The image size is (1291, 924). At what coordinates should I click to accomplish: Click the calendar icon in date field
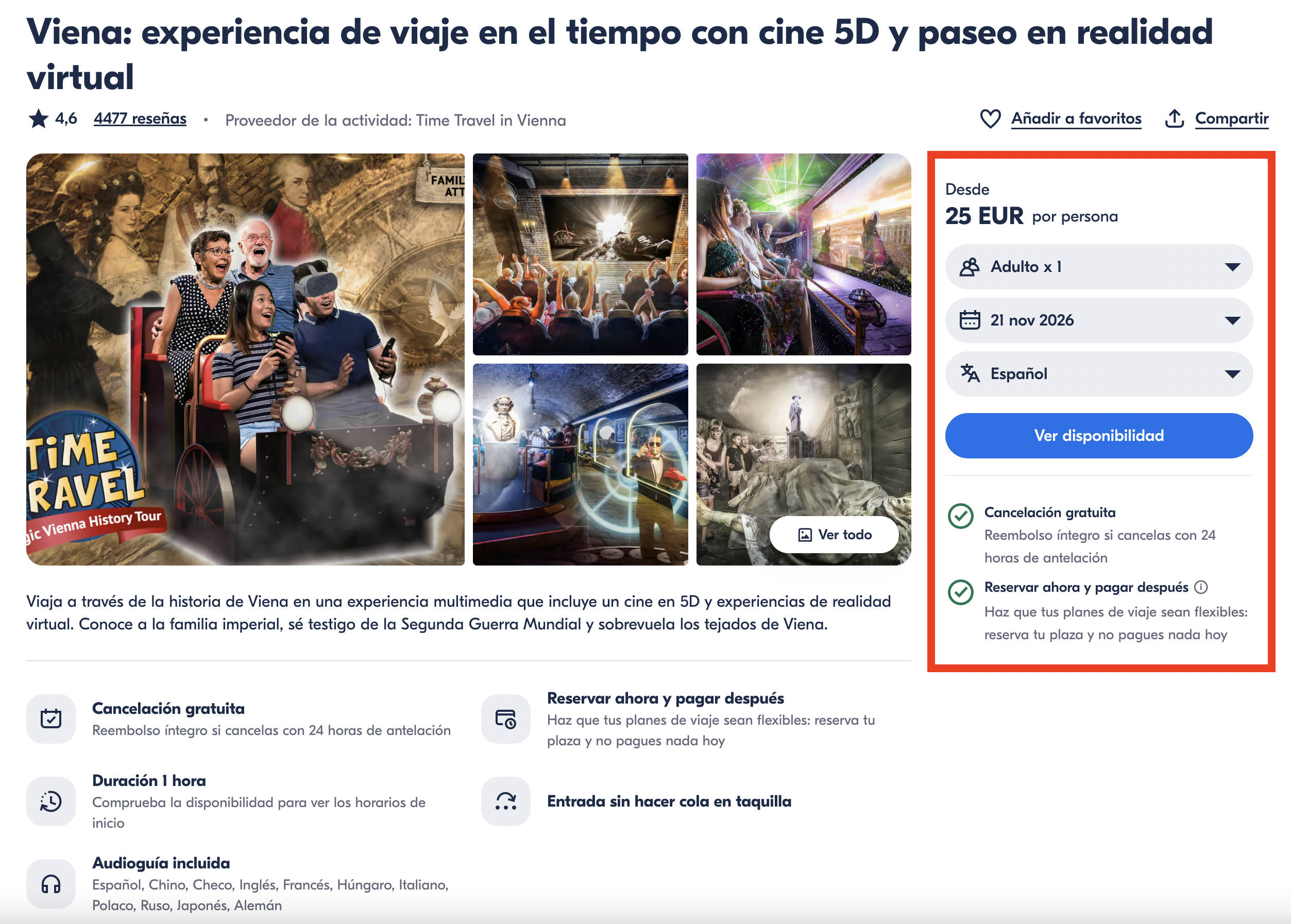pos(970,320)
